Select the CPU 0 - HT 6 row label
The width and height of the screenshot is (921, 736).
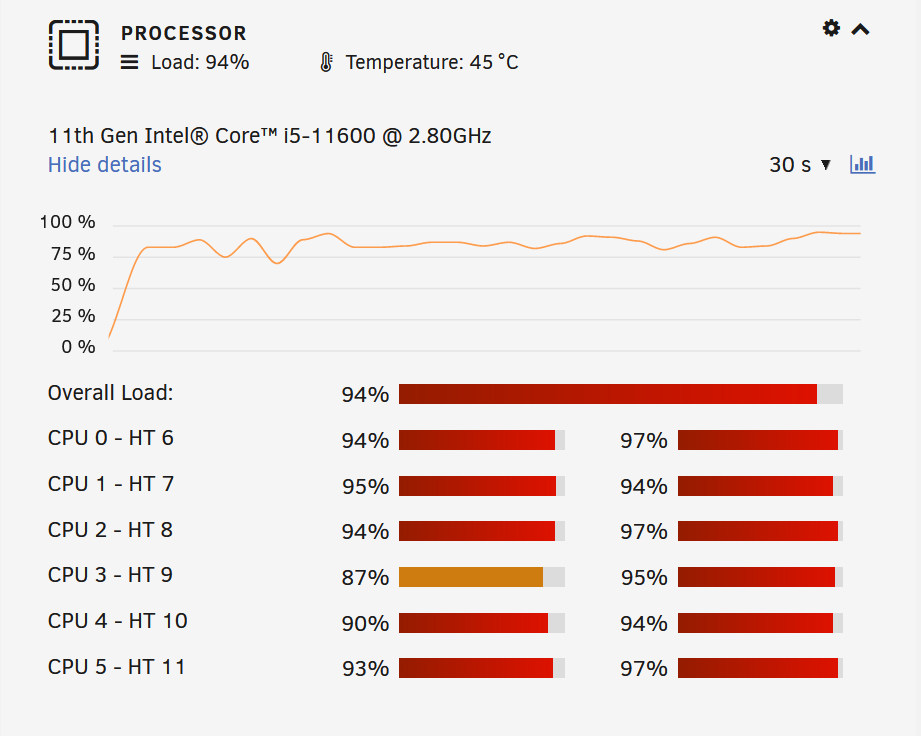(110, 438)
